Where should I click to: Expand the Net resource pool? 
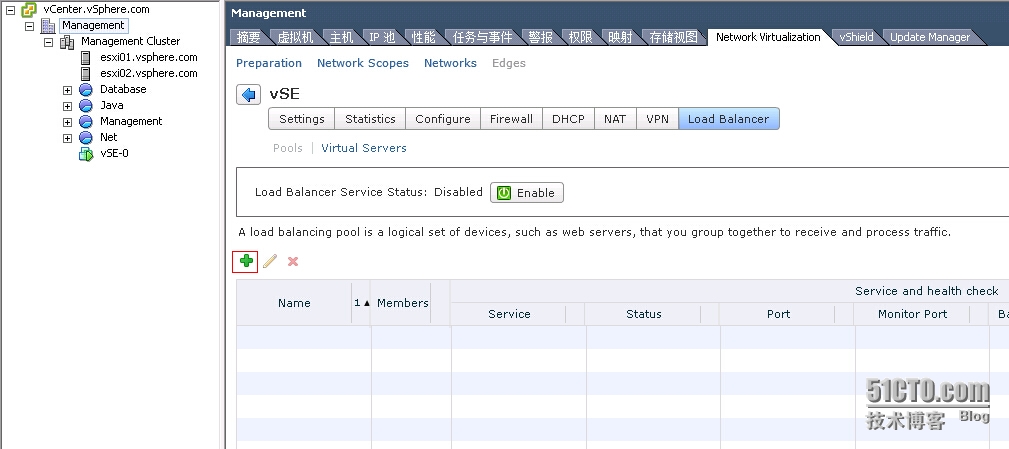(x=67, y=138)
